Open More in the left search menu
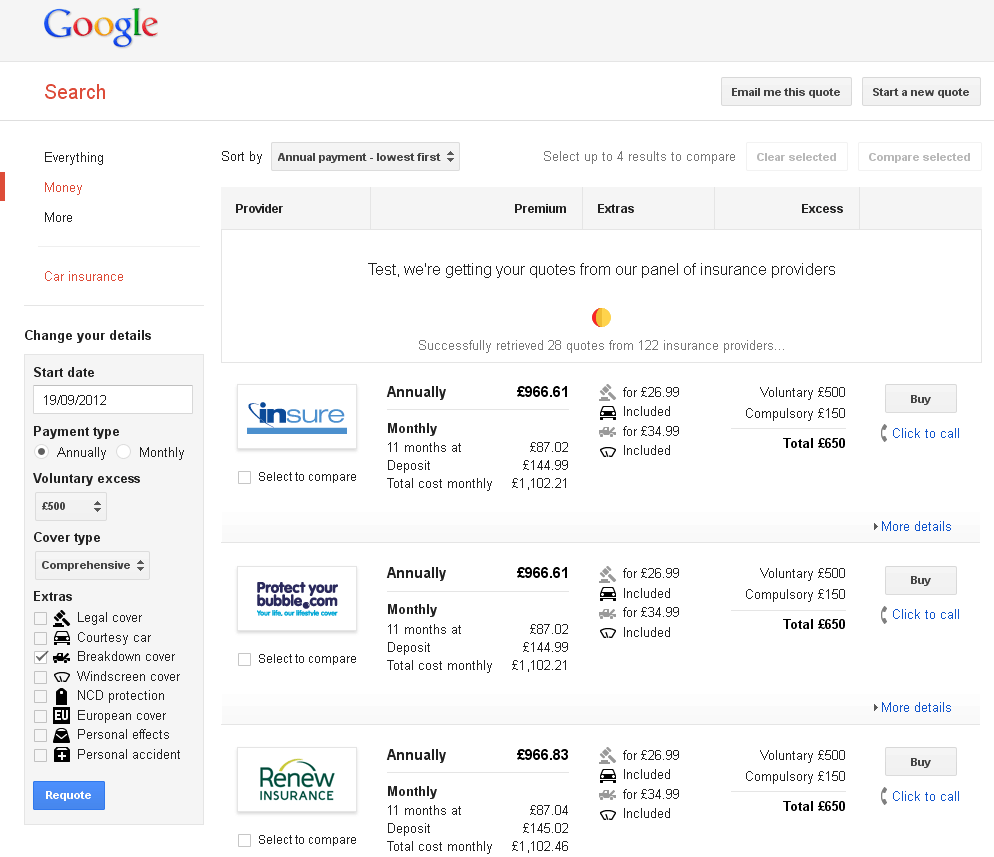This screenshot has width=994, height=857. pos(58,217)
